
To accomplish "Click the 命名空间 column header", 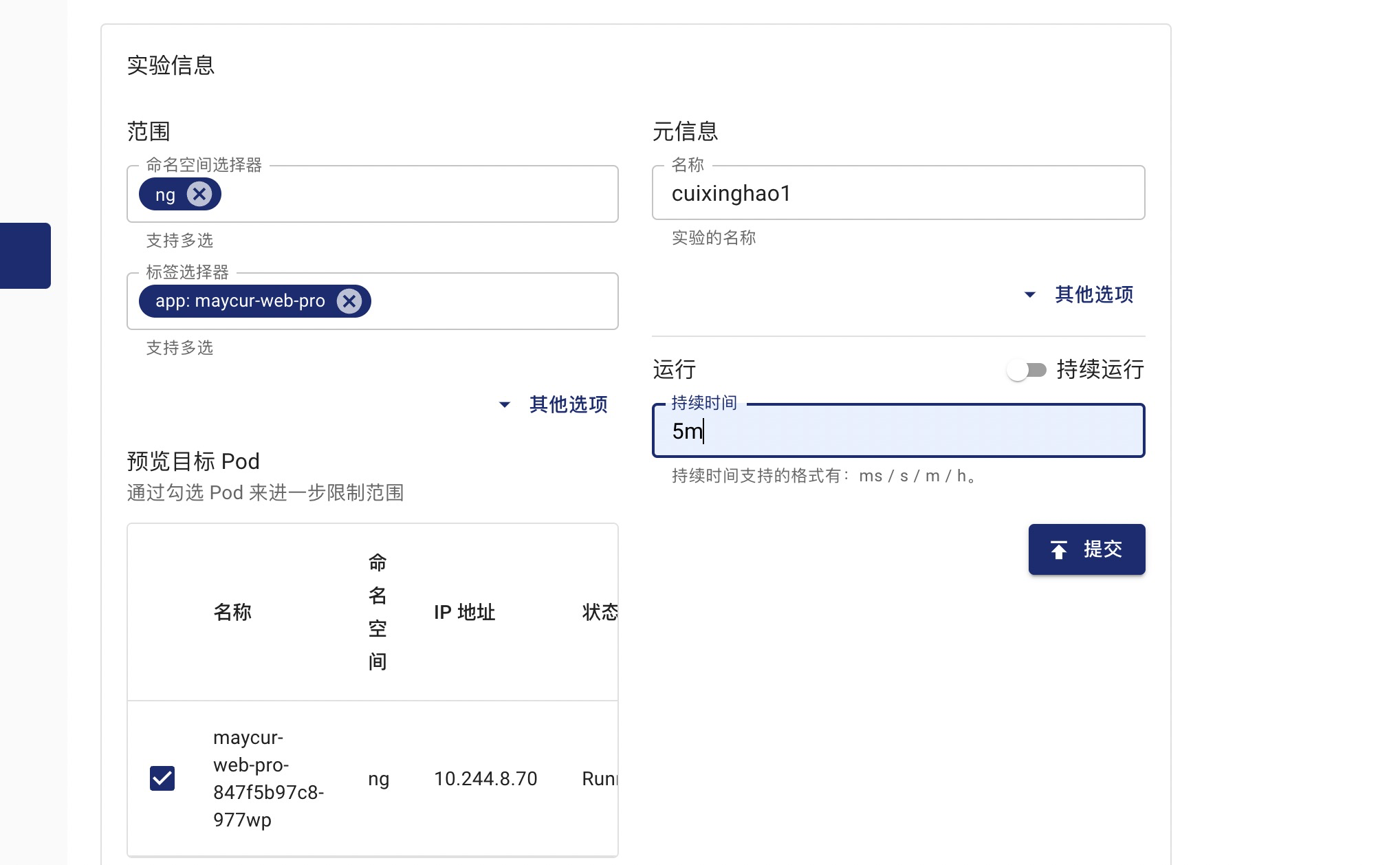I will pyautogui.click(x=378, y=612).
